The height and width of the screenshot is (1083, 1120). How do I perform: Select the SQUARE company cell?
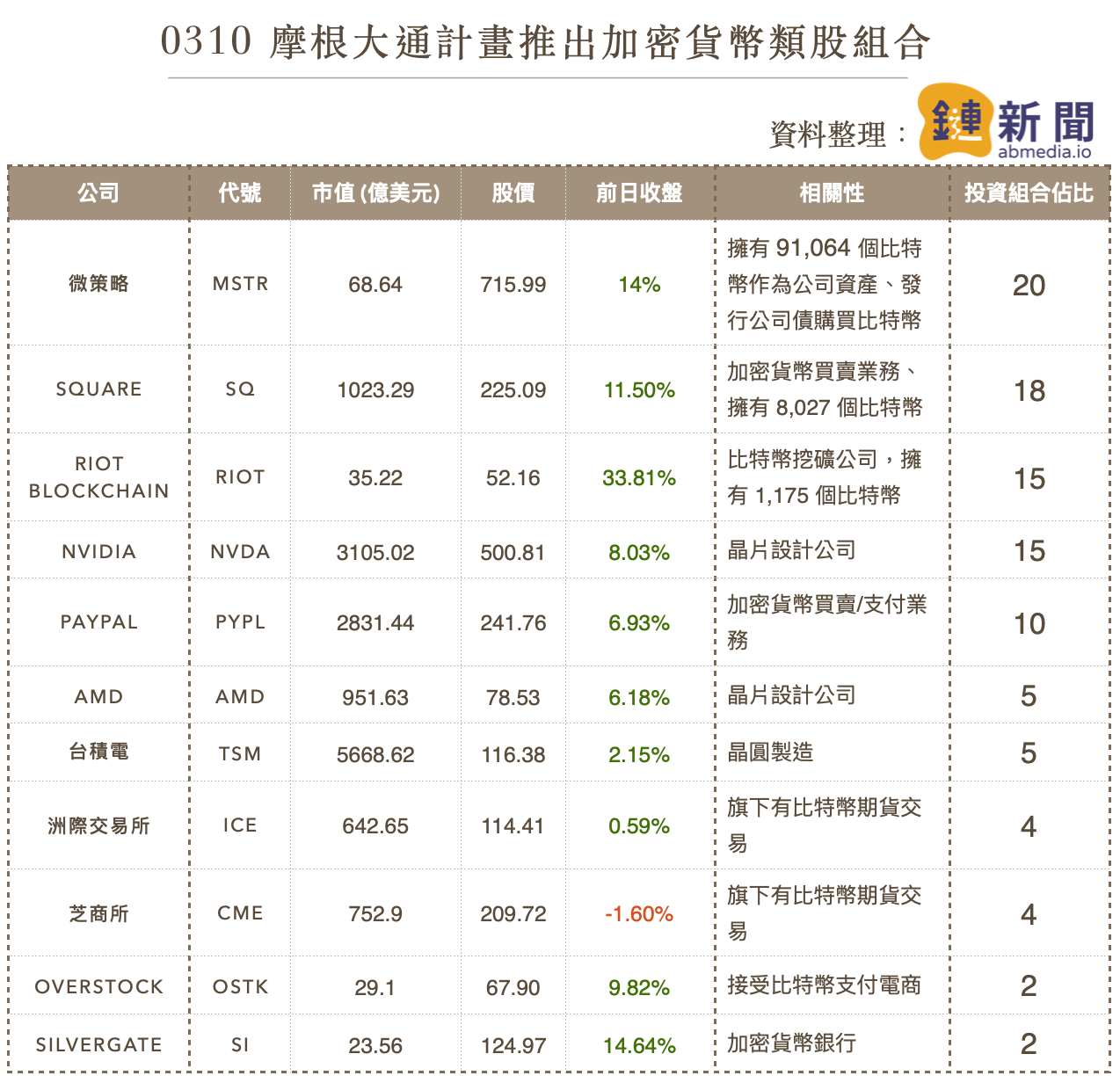point(98,389)
